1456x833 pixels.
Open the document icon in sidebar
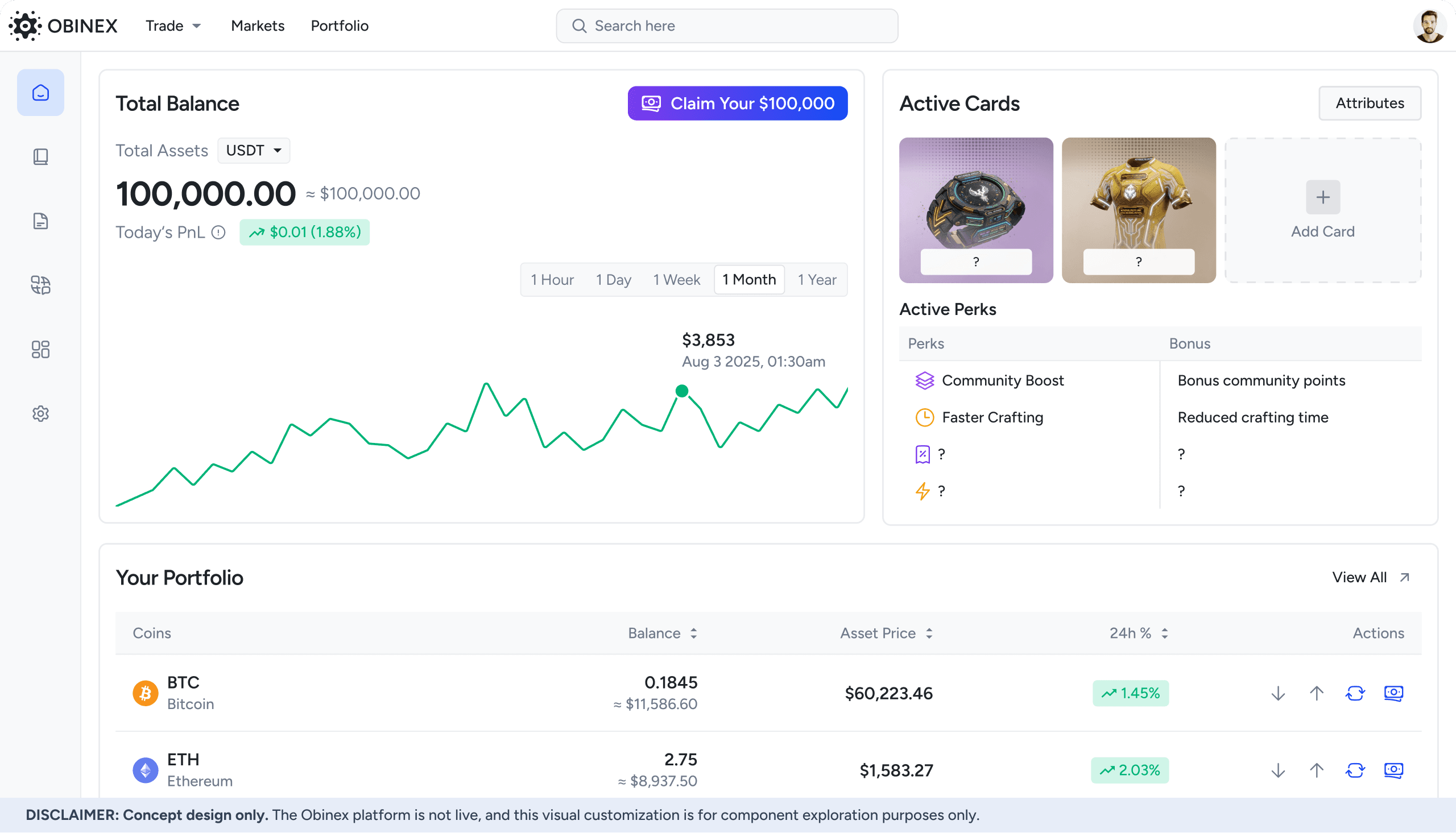(40, 221)
